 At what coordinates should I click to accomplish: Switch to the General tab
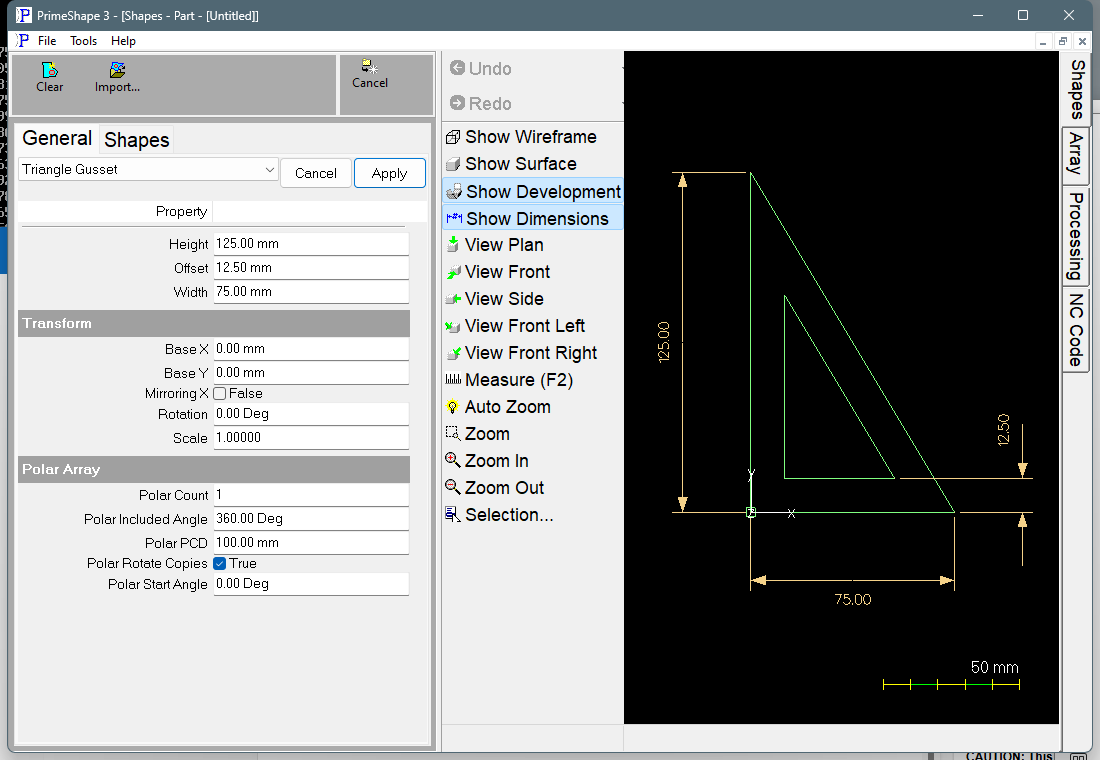pyautogui.click(x=57, y=138)
